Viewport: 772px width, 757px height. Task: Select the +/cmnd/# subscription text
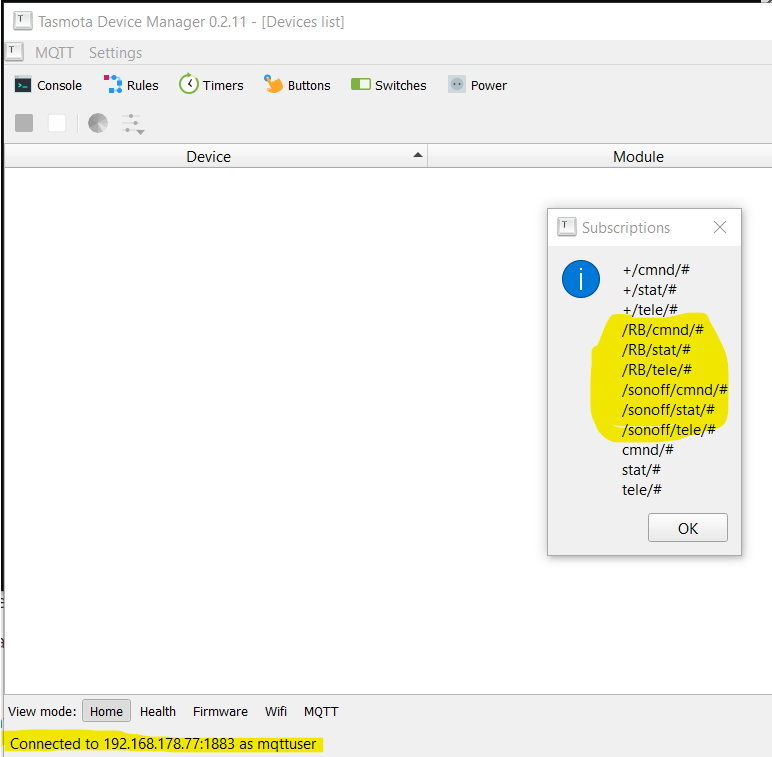(656, 270)
